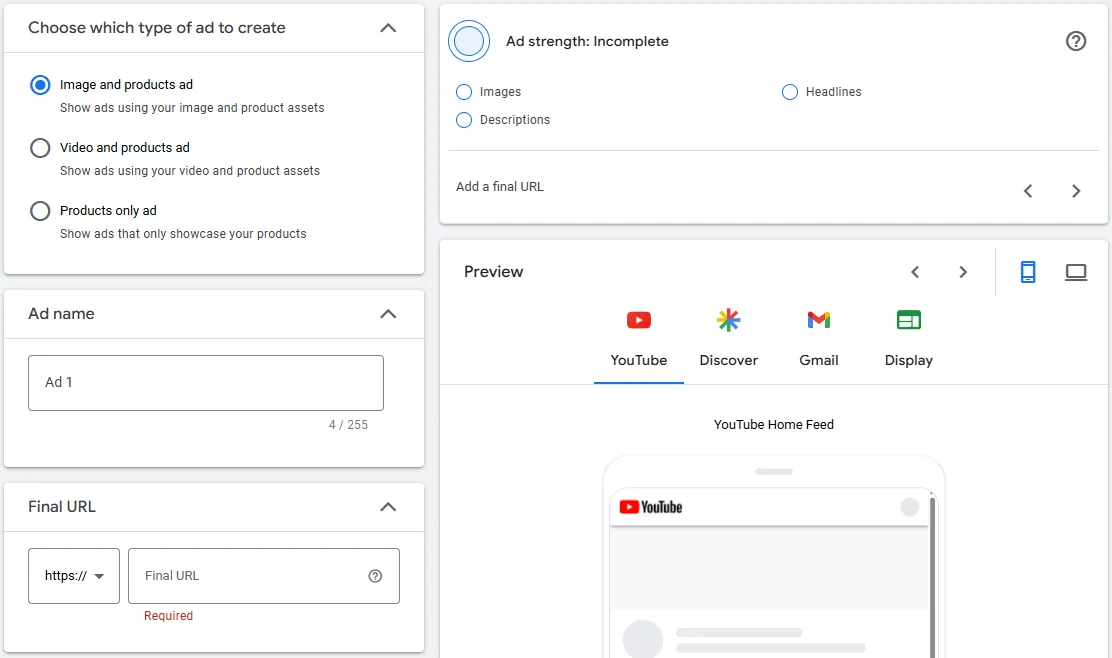
Task: Click the Ad strength circular indicator
Action: (x=469, y=41)
